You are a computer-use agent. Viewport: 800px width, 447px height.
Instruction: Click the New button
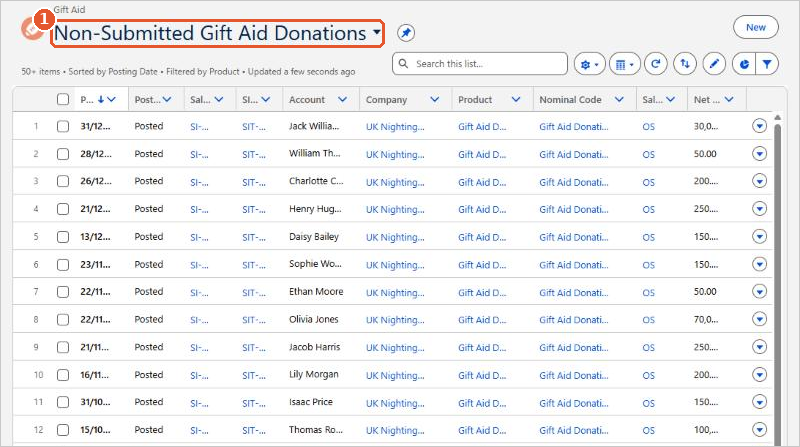(x=756, y=28)
